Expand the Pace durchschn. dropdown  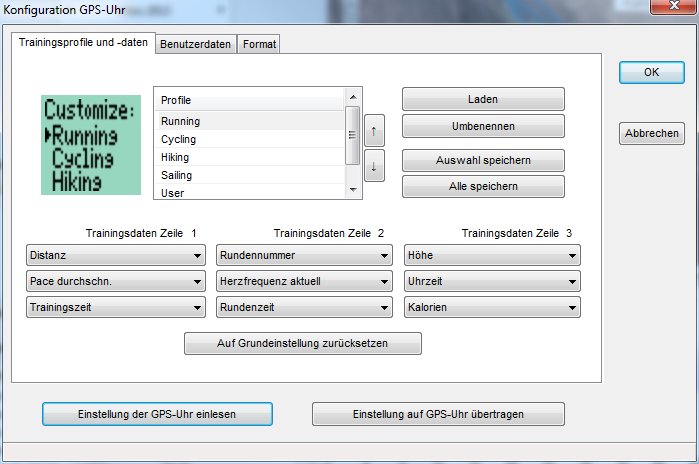(x=116, y=281)
